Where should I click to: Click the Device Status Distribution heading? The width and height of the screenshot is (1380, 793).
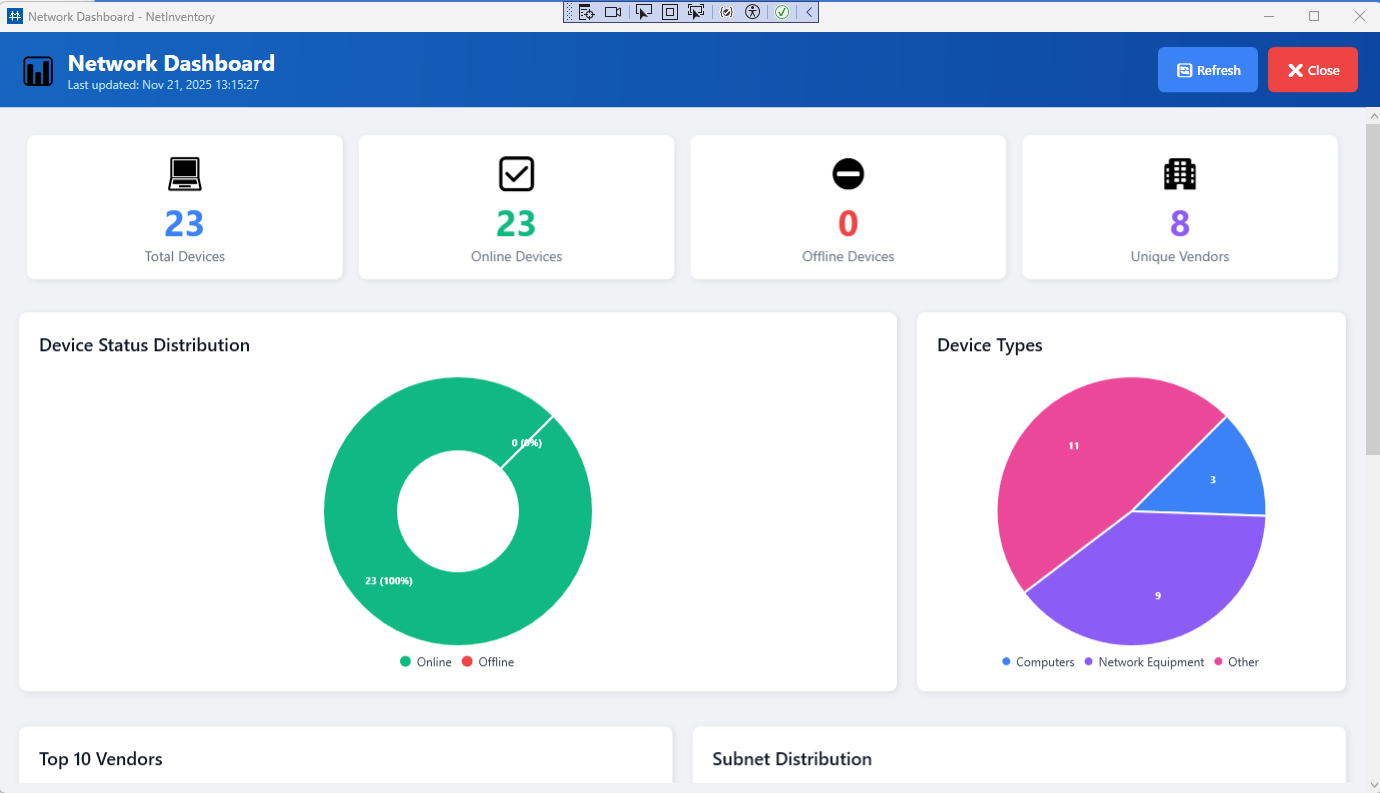[x=144, y=345]
